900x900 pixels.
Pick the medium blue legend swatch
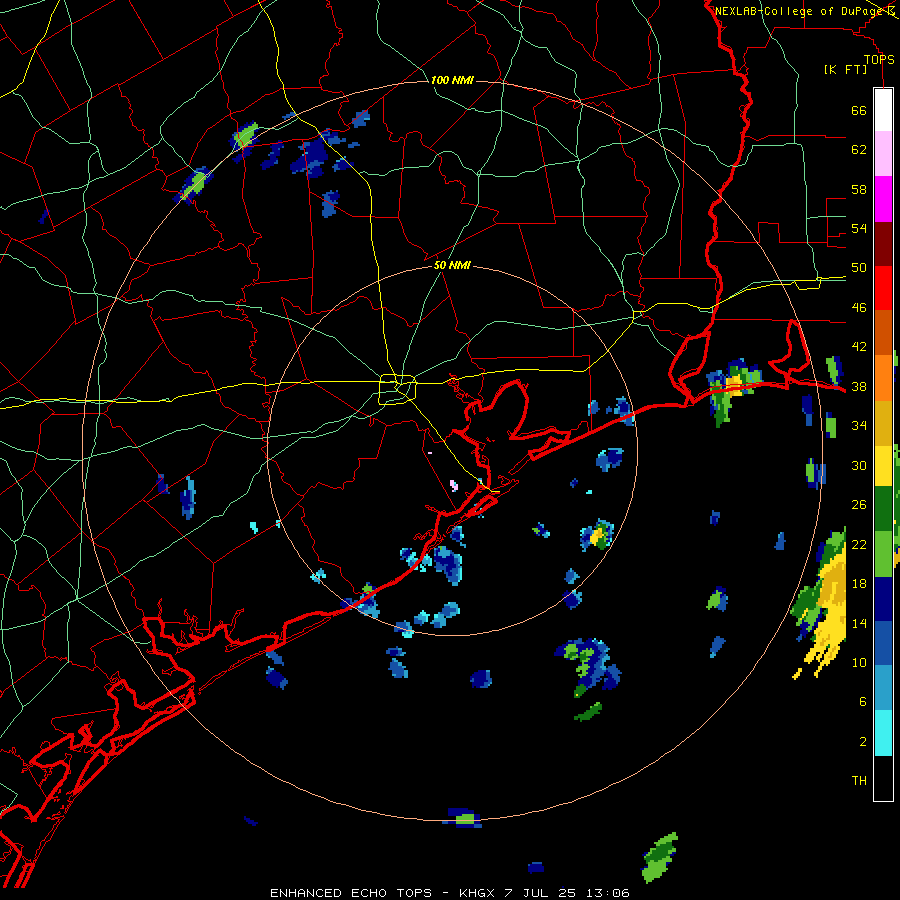(883, 643)
